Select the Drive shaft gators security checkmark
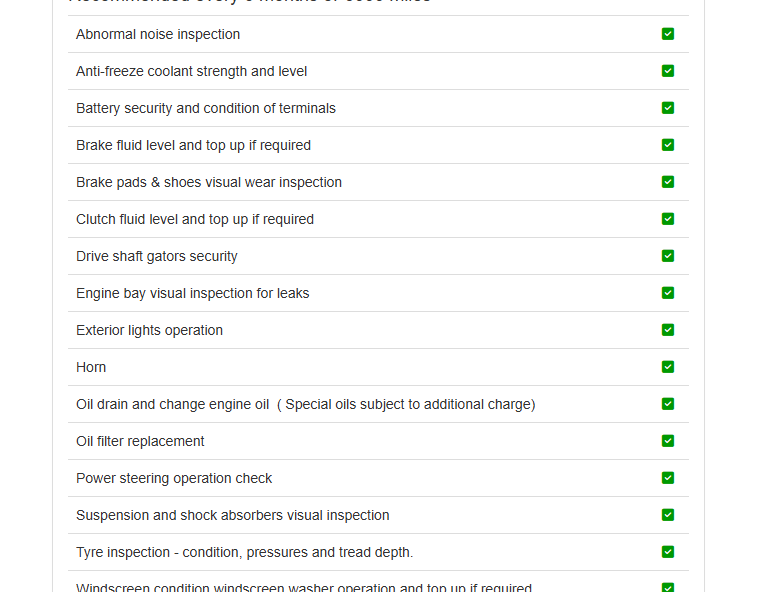 [x=668, y=256]
